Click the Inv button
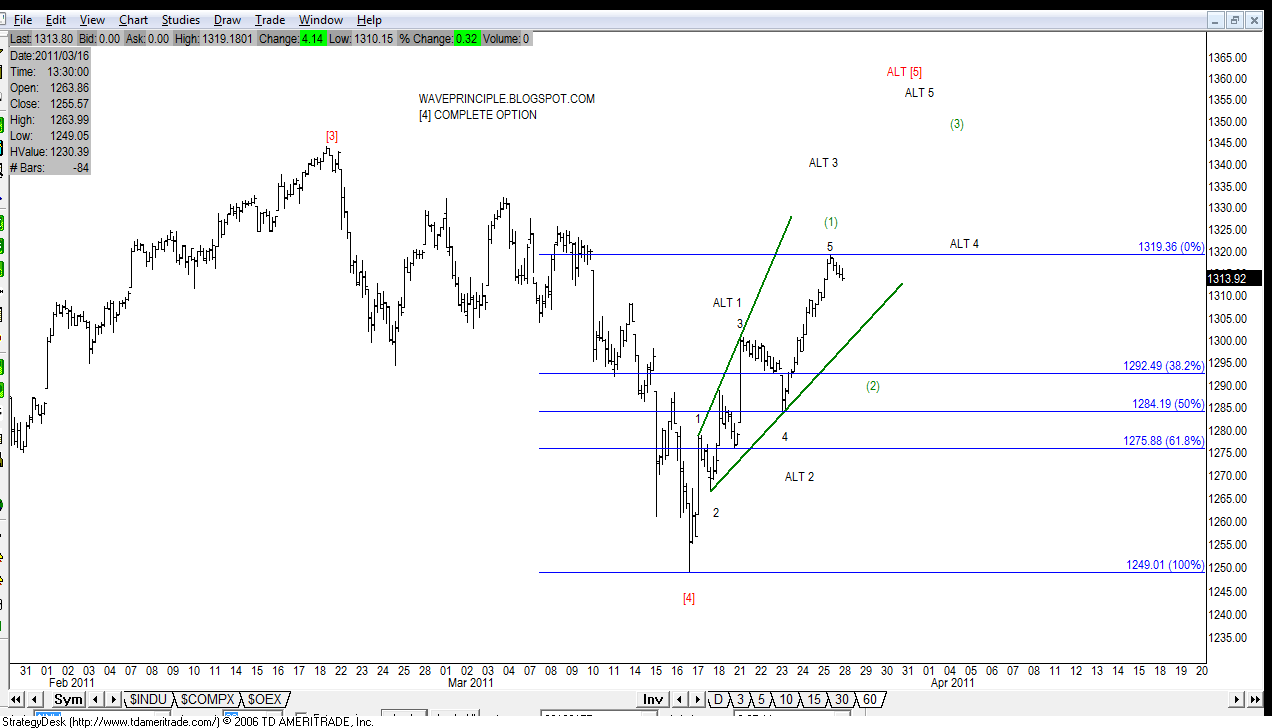1272x728 pixels. pos(652,699)
